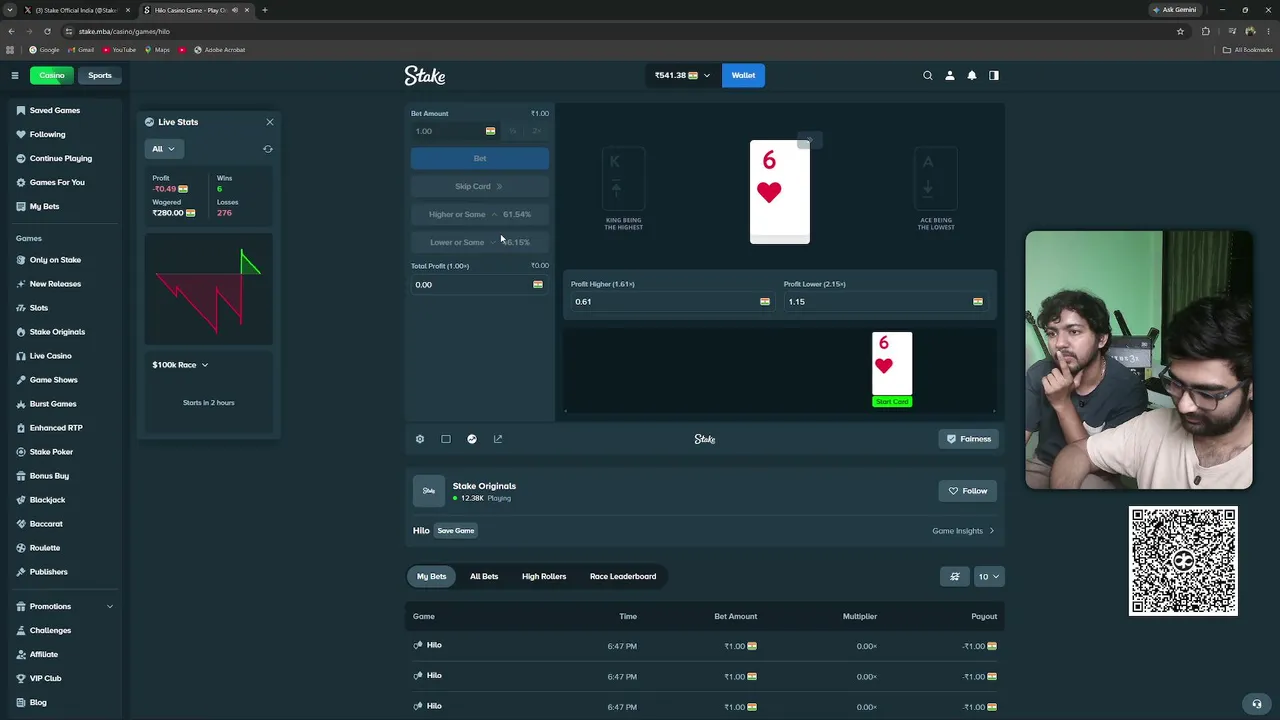
Task: Follow Stake Originals
Action: (968, 491)
